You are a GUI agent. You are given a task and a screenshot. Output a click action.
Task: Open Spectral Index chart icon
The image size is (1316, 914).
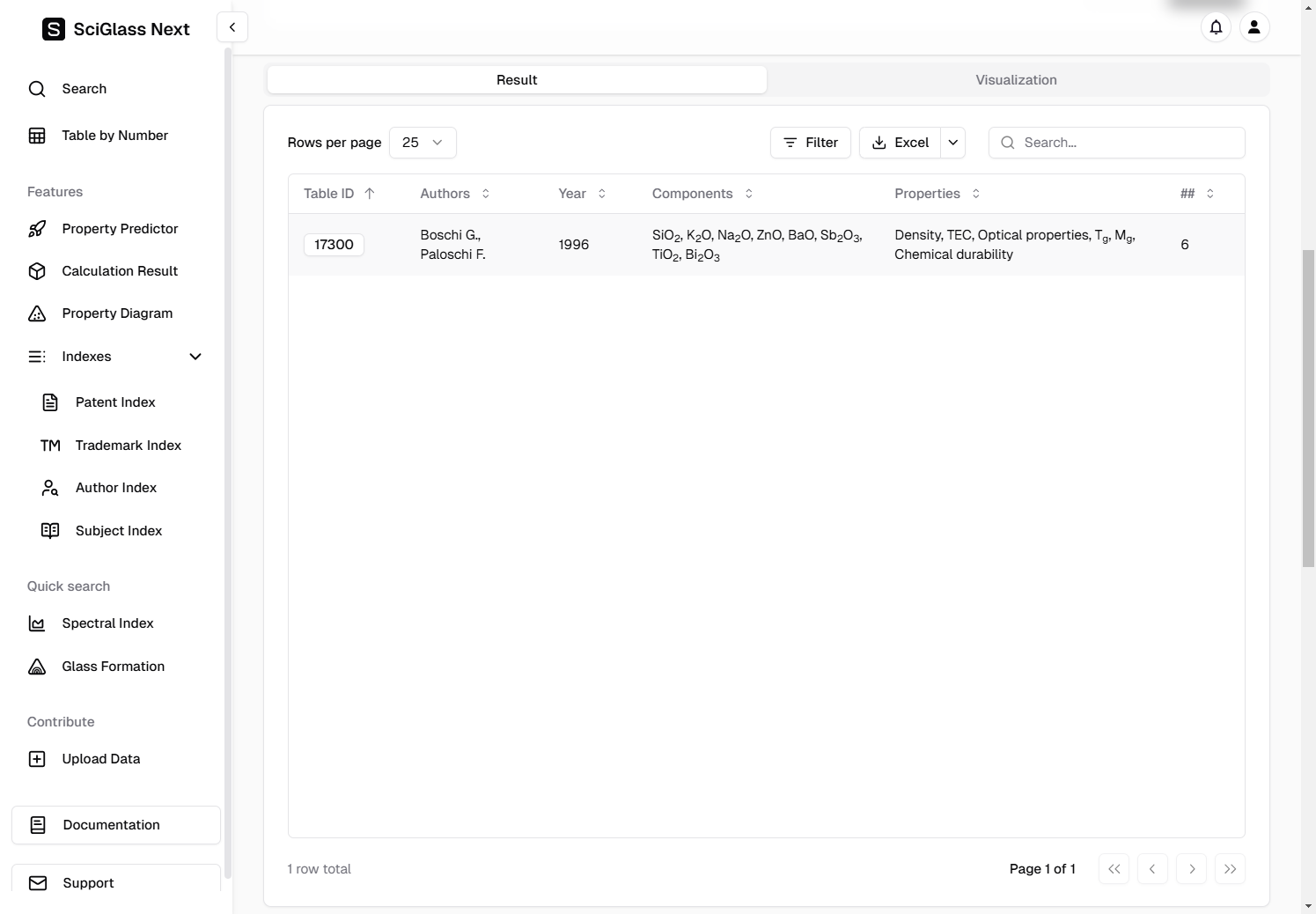point(37,623)
